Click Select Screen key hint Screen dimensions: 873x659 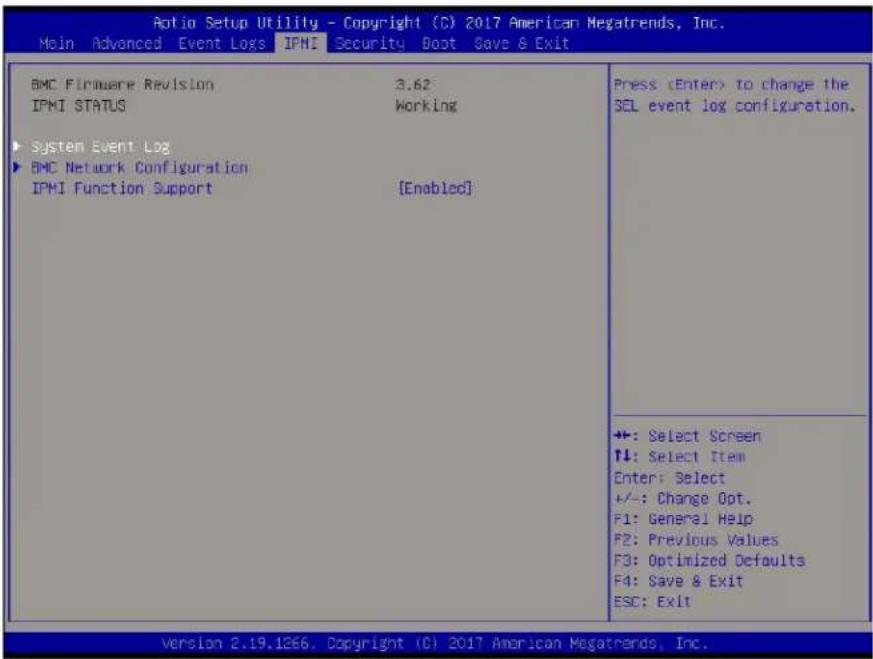click(687, 436)
